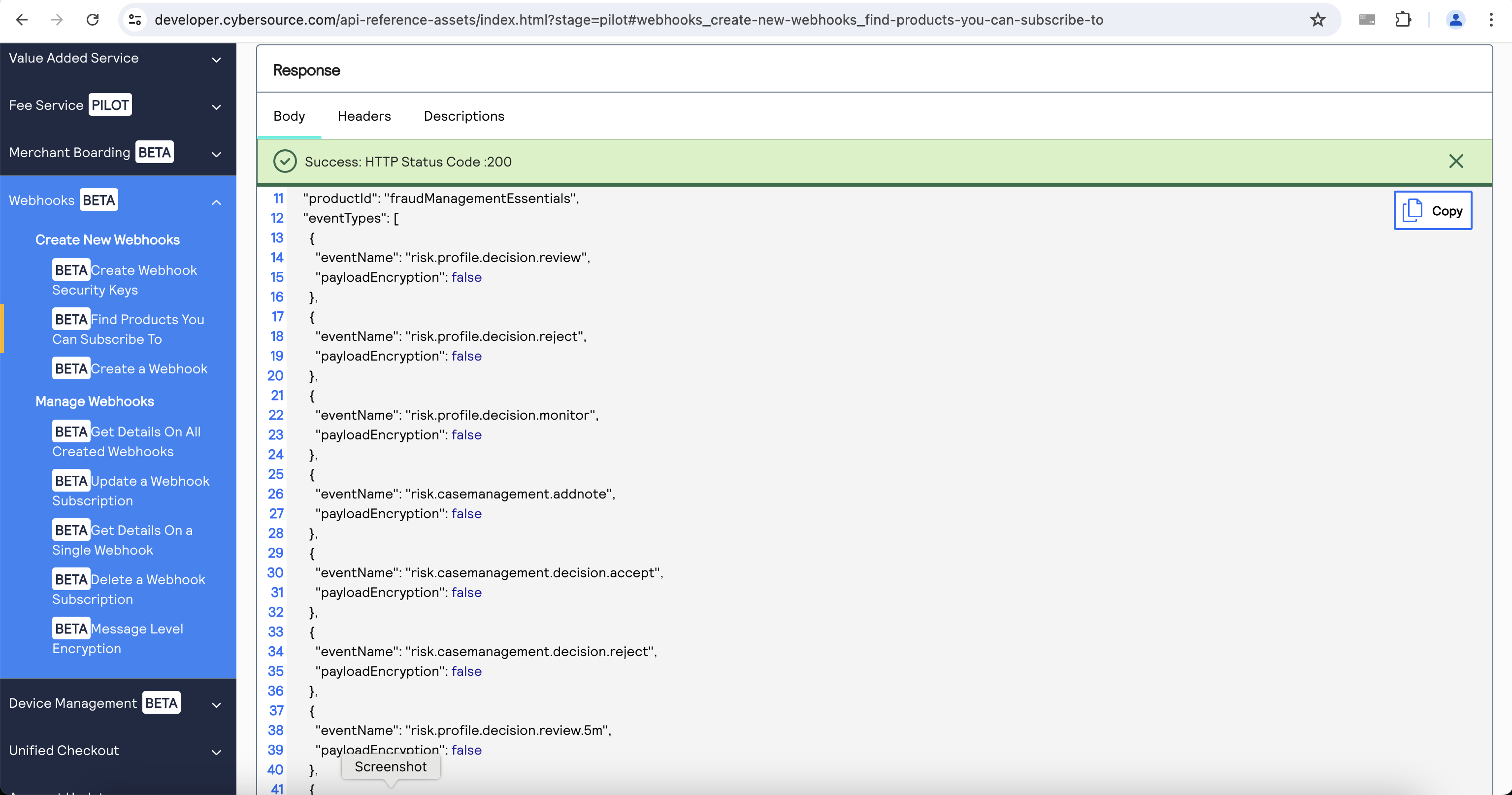
Task: Expand Device Management section
Action: 216,705
